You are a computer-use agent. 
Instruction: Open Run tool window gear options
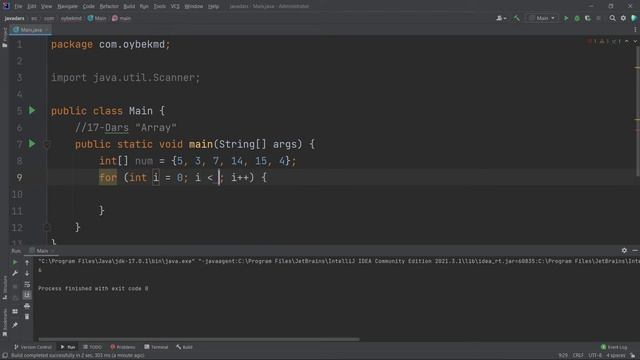click(624, 251)
